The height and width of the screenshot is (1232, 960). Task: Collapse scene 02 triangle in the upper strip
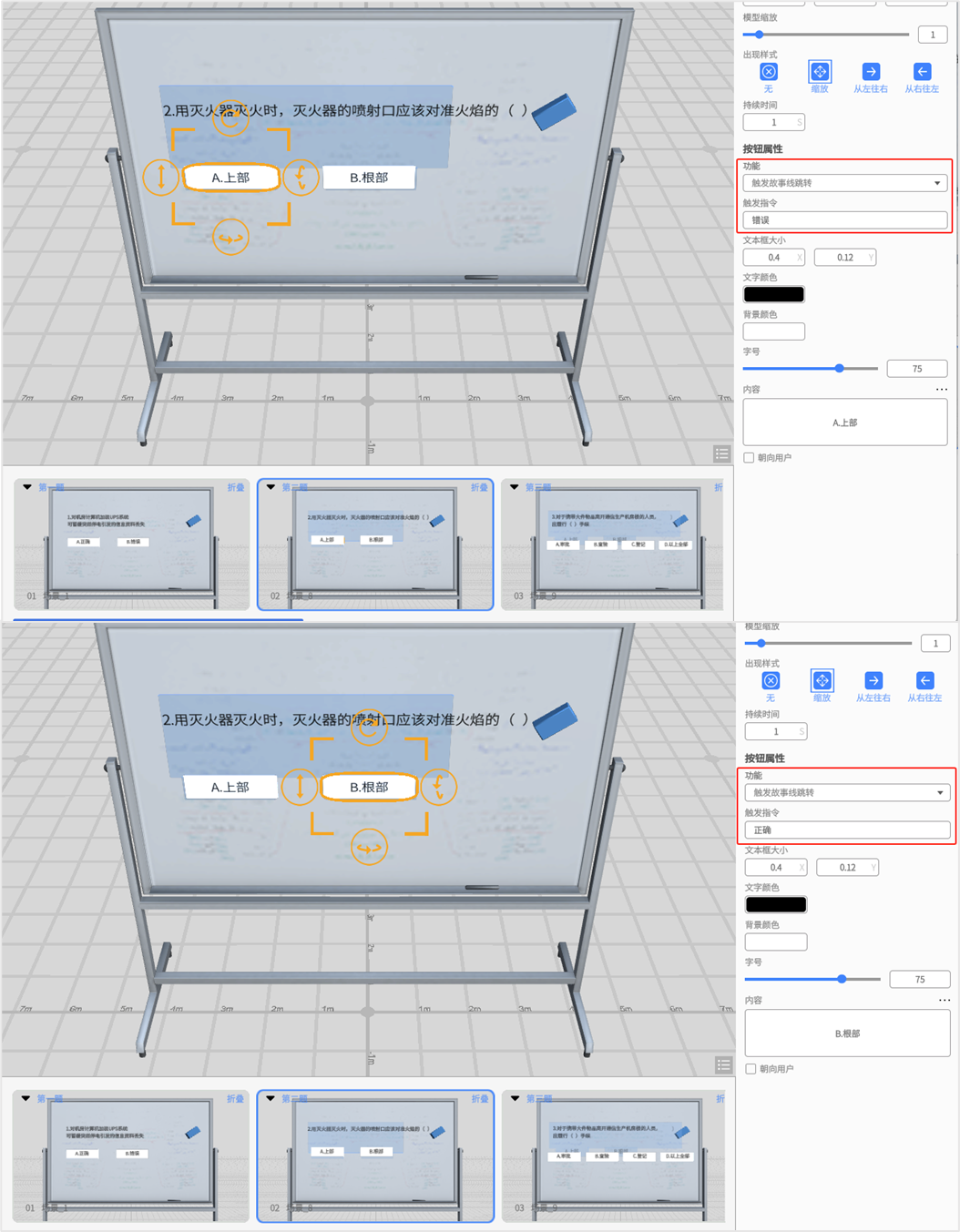click(271, 487)
